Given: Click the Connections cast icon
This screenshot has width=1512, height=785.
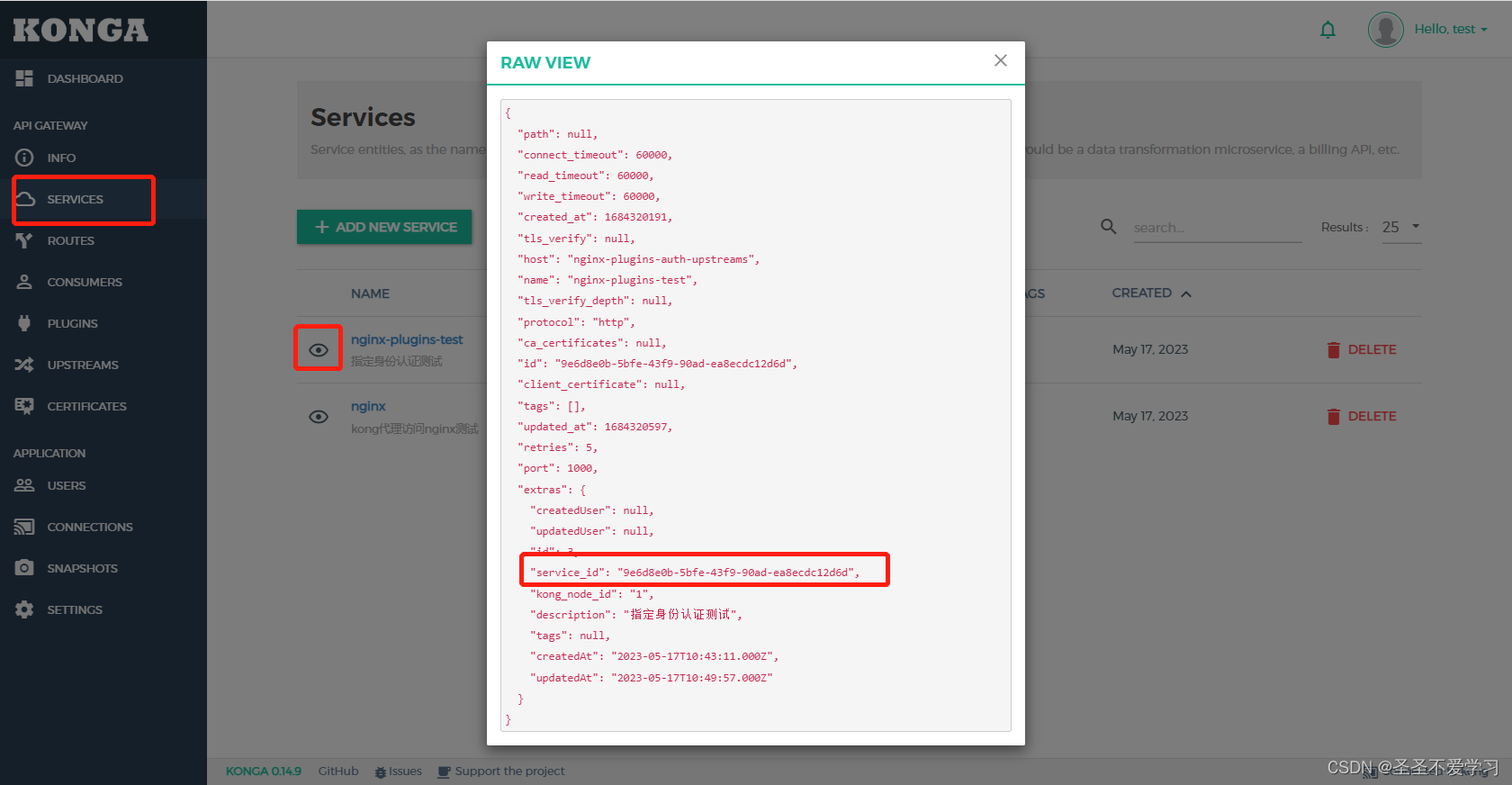Looking at the screenshot, I should pos(24,527).
